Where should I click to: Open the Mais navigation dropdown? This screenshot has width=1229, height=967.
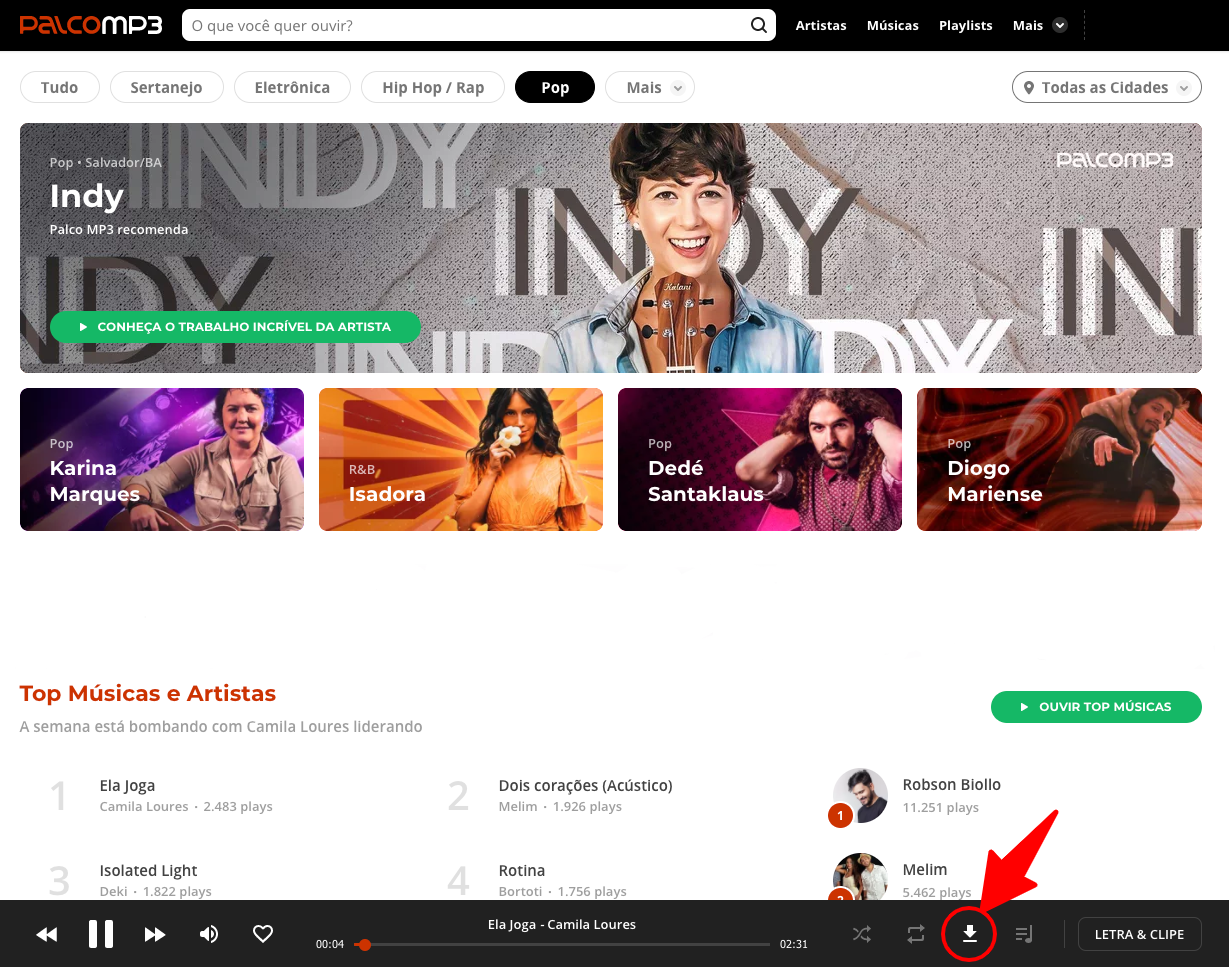tap(1038, 24)
